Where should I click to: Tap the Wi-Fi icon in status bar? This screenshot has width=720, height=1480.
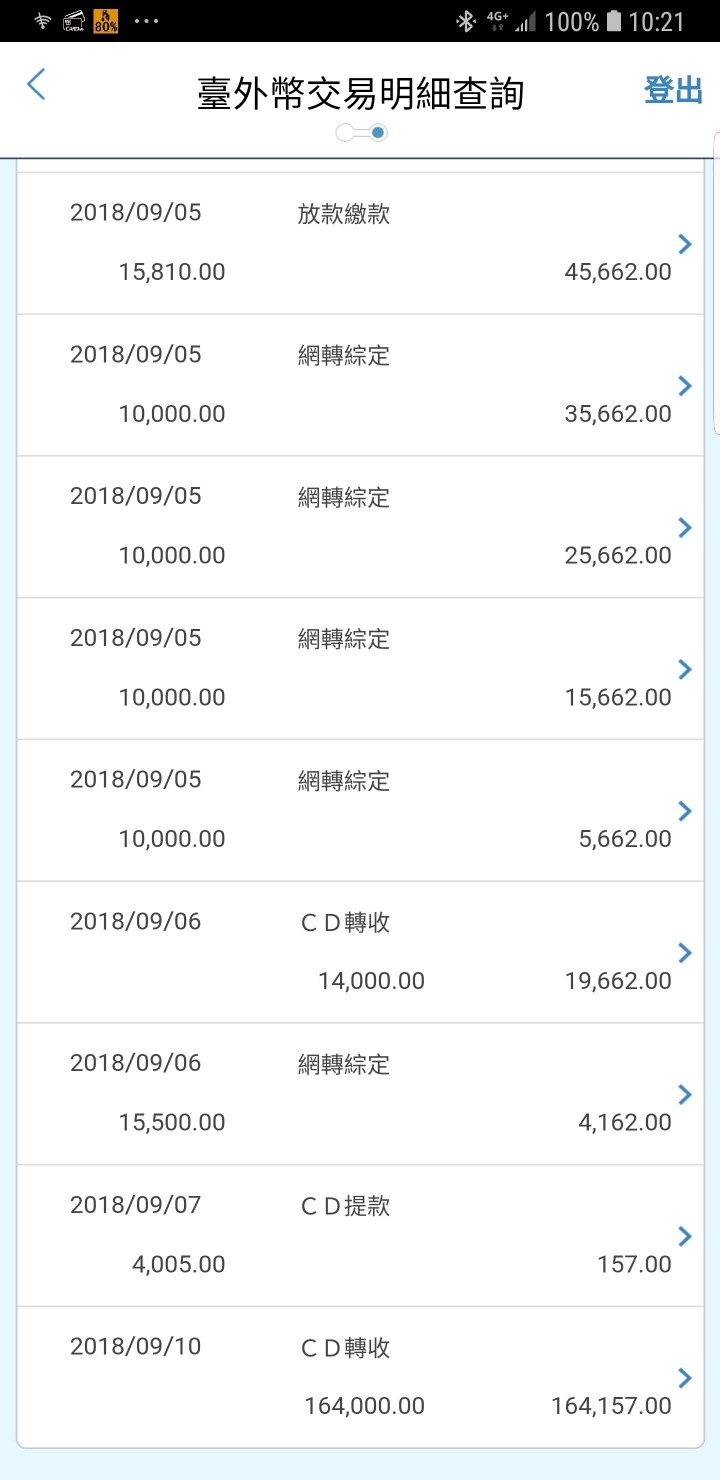(42, 21)
